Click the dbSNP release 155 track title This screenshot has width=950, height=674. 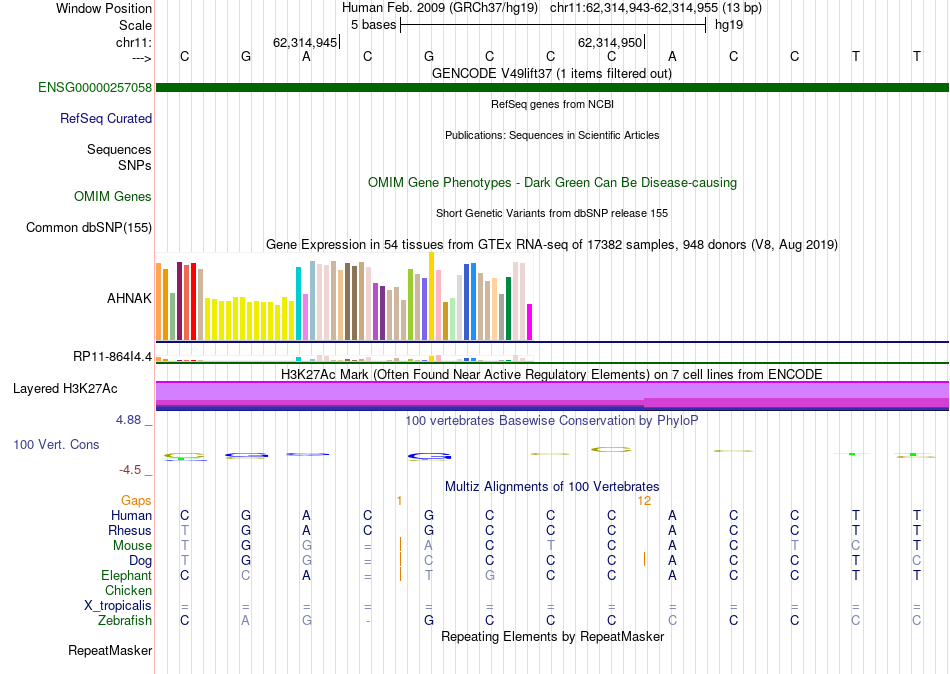551,213
